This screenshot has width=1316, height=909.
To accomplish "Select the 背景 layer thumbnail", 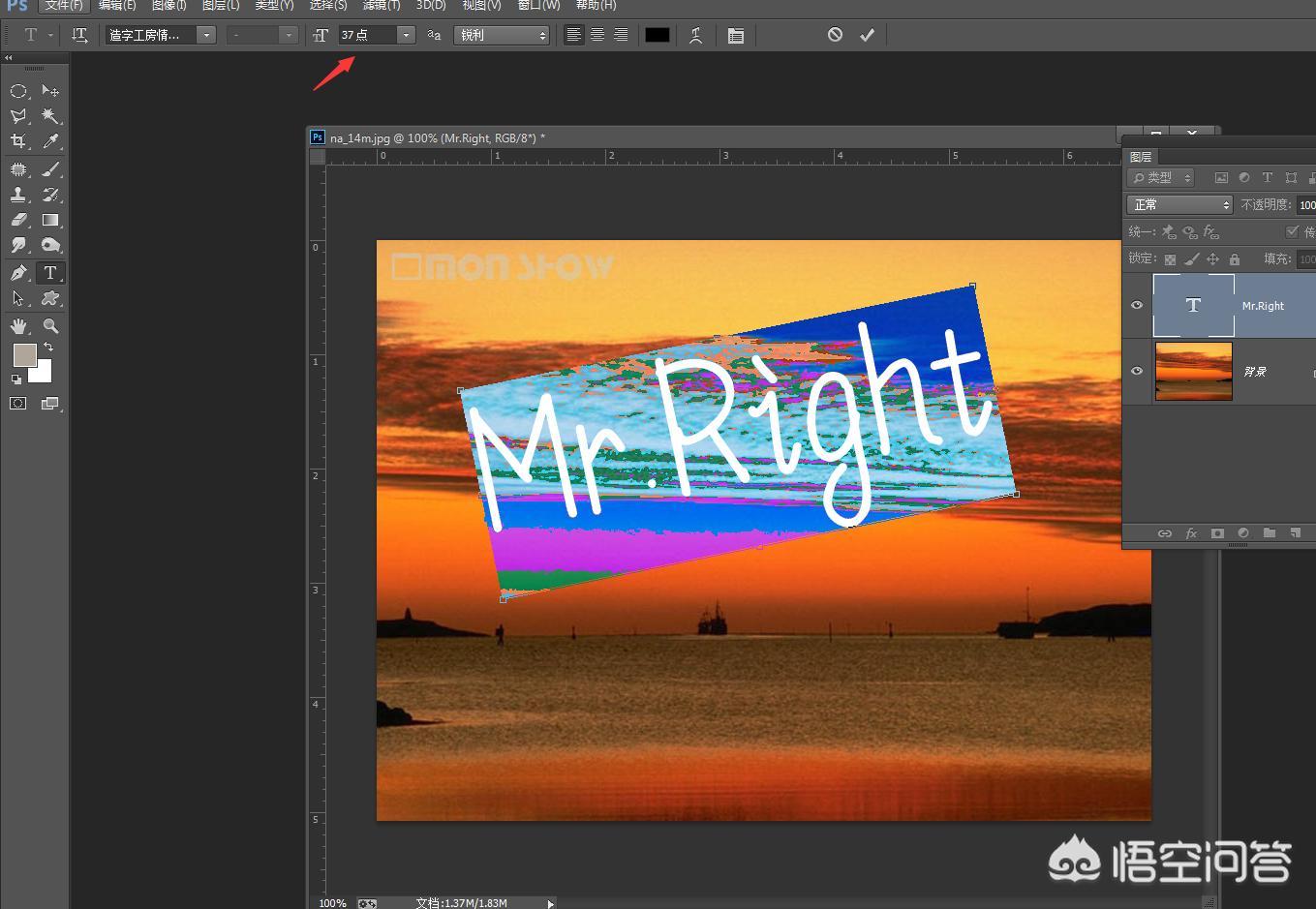I will [1193, 371].
